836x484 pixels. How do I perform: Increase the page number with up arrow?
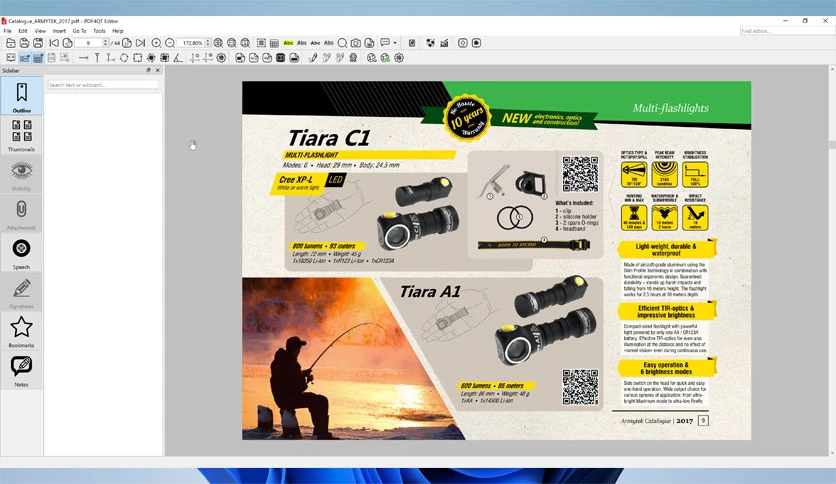pyautogui.click(x=105, y=41)
